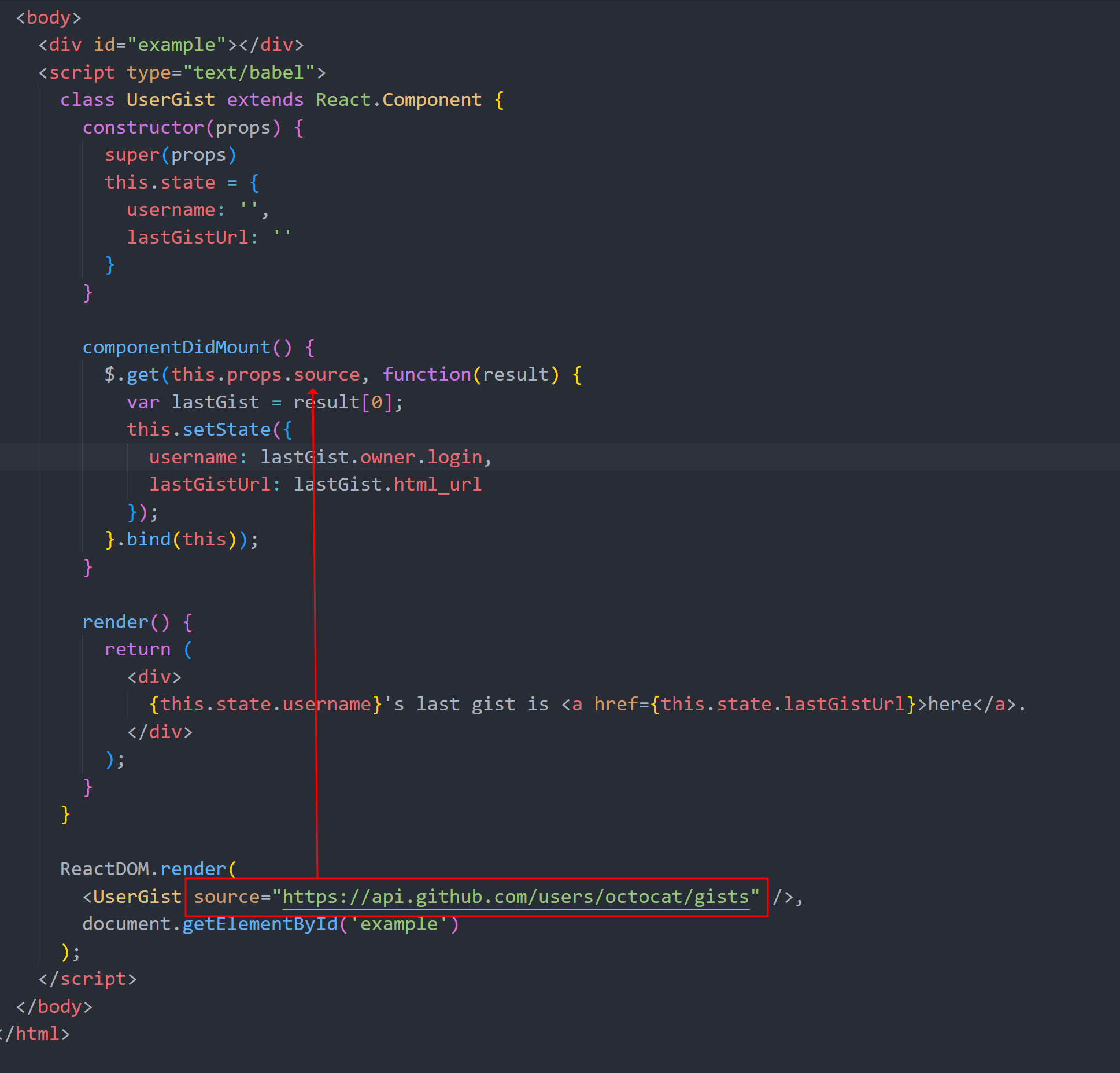The width and height of the screenshot is (1120, 1073).
Task: Open the api.github.com gists URL link
Action: [515, 897]
